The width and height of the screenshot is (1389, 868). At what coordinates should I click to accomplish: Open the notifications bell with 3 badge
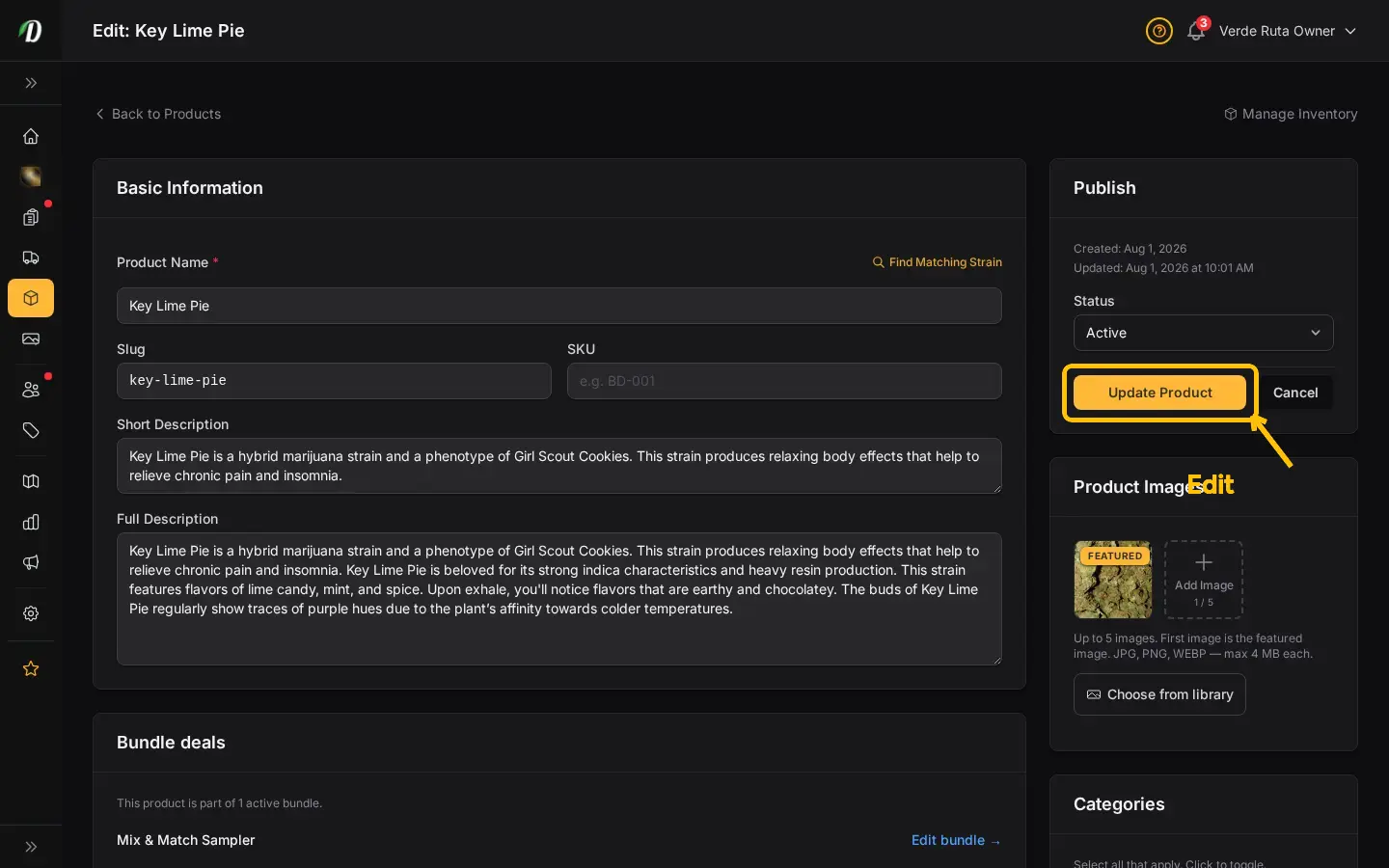pyautogui.click(x=1197, y=30)
